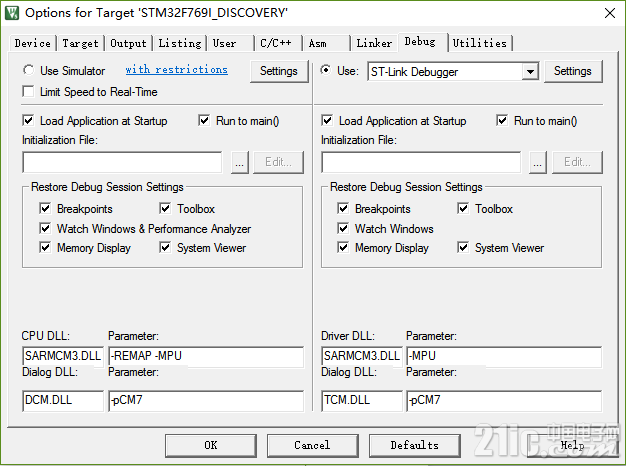Screen dimensions: 628x466
Task: Click the CPU DLL field SARMCM3.DLL
Action: [x=63, y=356]
